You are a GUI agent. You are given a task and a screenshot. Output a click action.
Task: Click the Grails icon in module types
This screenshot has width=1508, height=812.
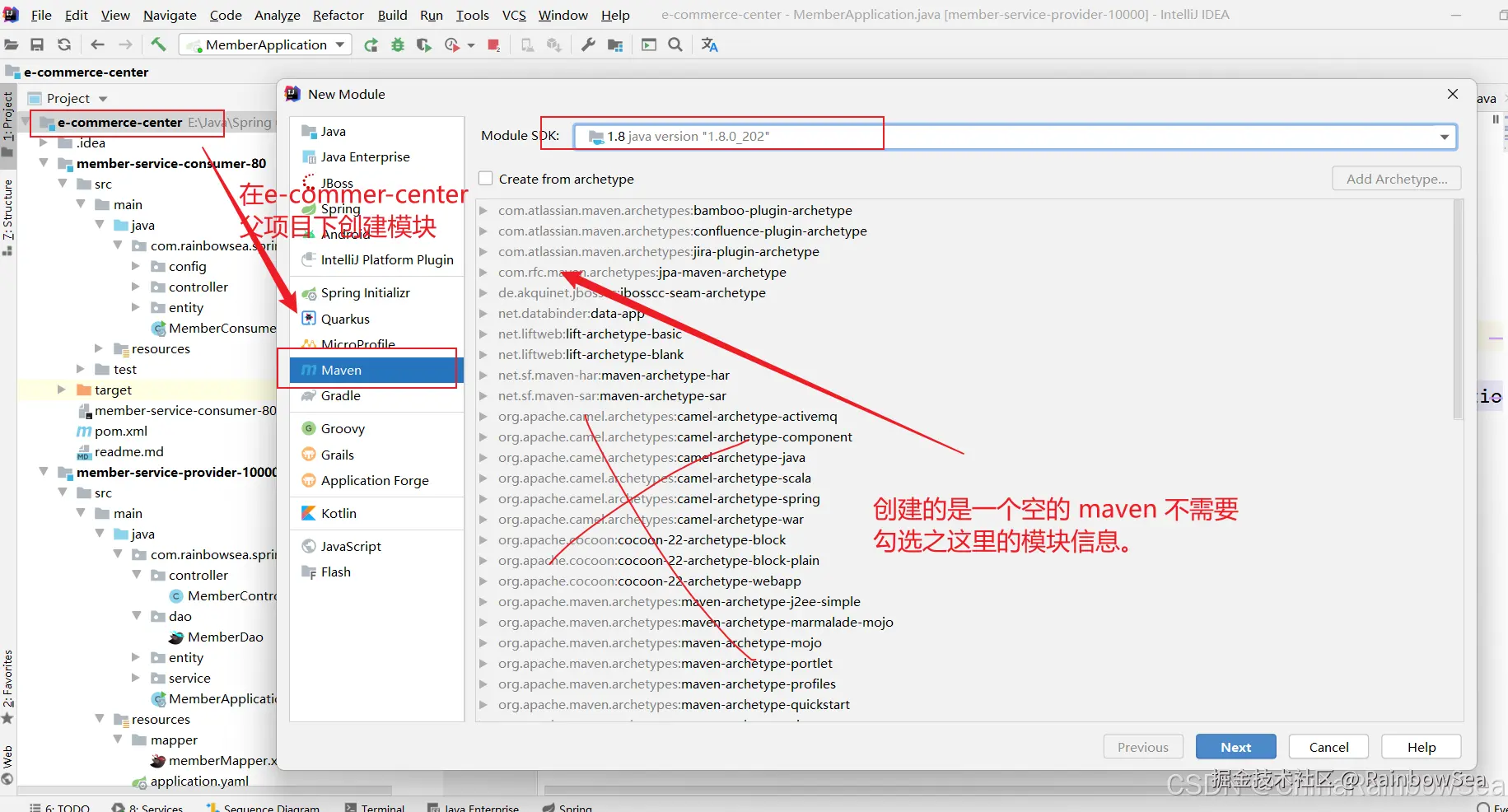[x=309, y=455]
